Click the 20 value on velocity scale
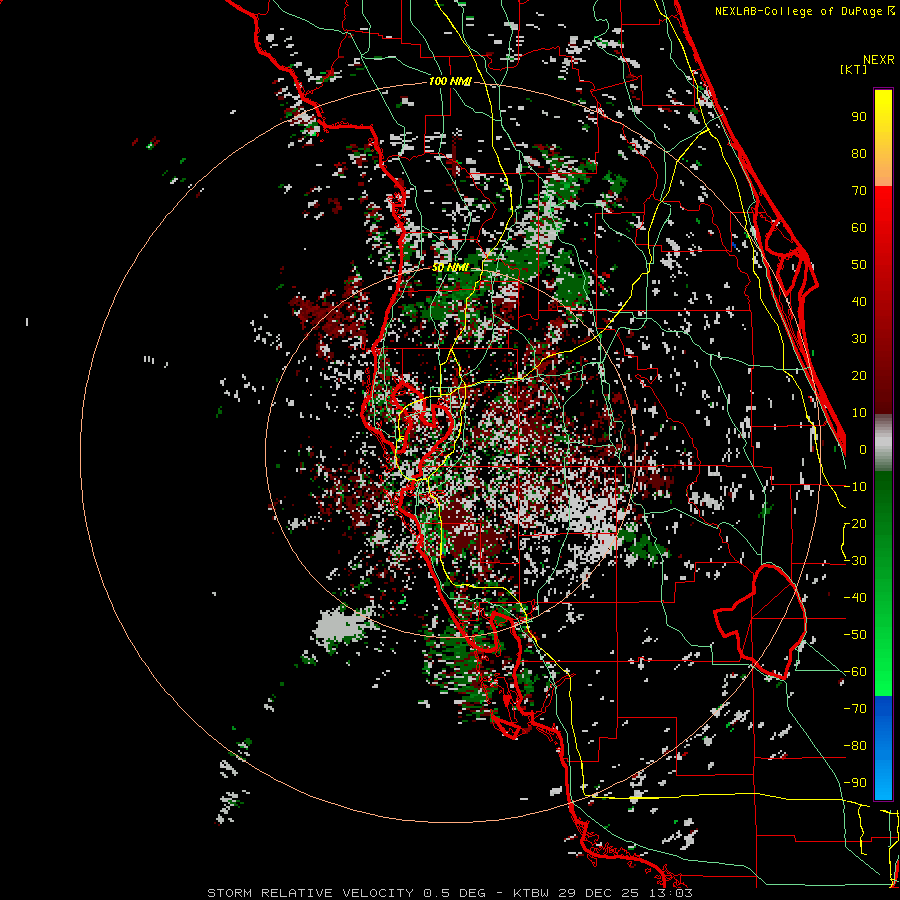This screenshot has height=900, width=900. coord(859,375)
